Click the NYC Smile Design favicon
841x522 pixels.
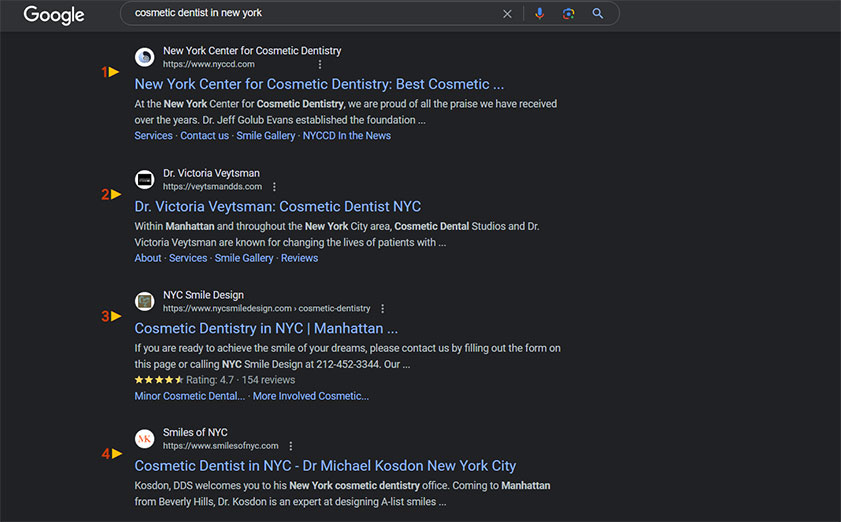[x=145, y=301]
